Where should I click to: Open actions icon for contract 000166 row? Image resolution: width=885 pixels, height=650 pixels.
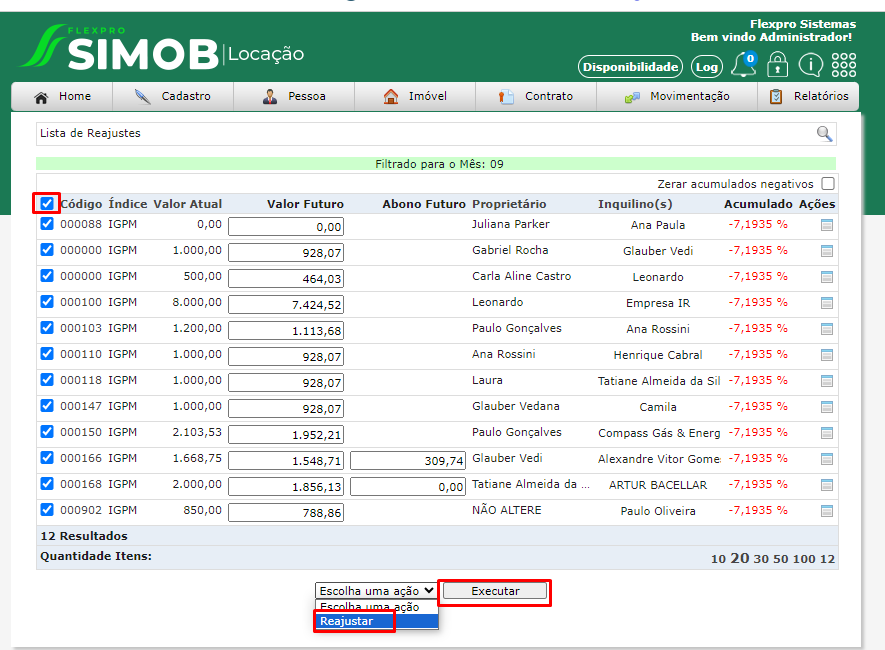[827, 459]
